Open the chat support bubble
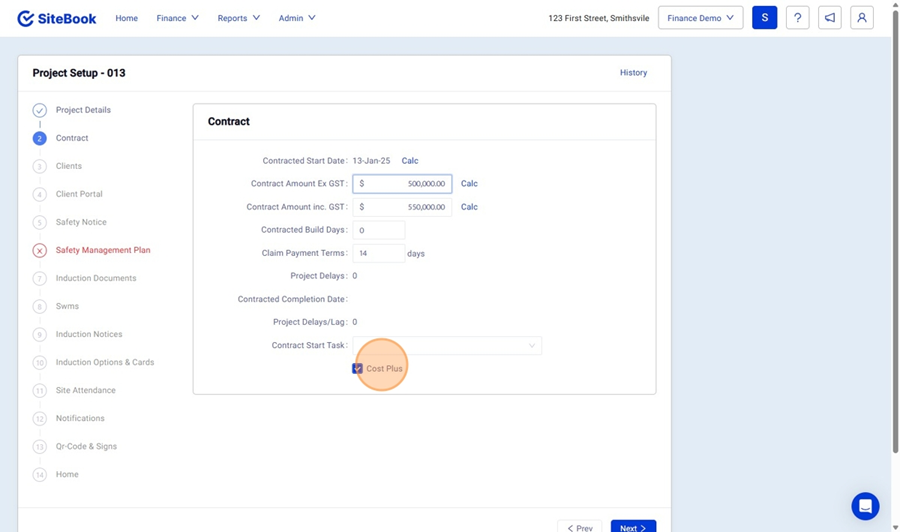Viewport: 900px width, 532px height. point(865,506)
